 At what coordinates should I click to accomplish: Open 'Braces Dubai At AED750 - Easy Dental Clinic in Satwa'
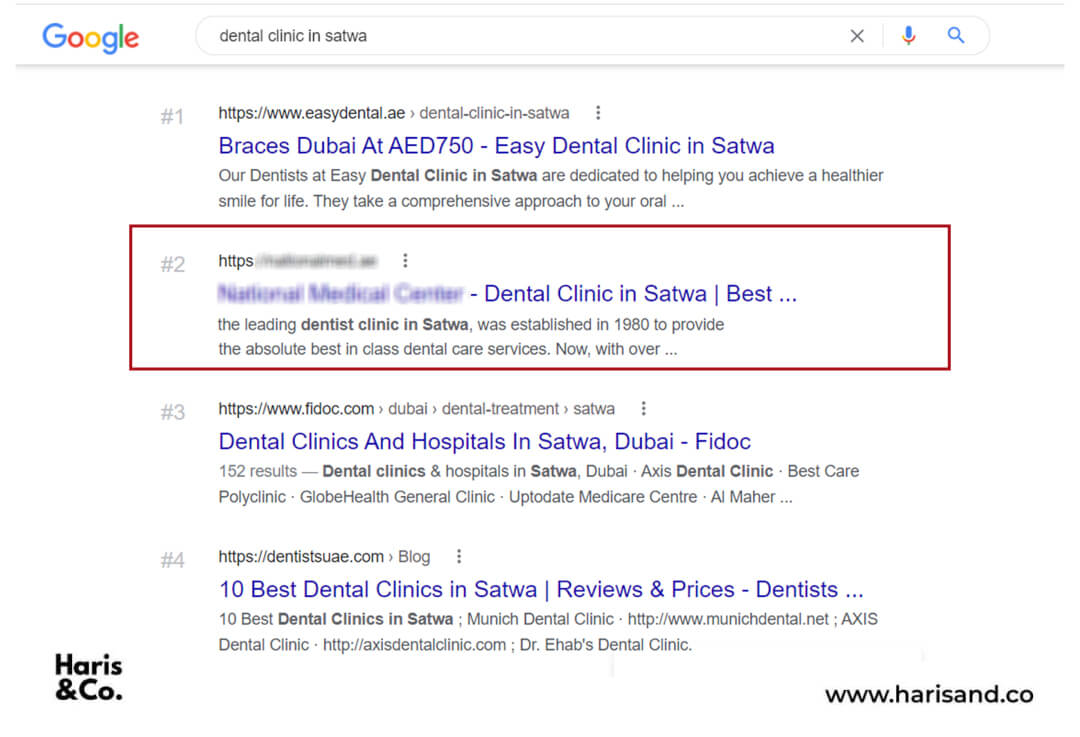(x=496, y=146)
